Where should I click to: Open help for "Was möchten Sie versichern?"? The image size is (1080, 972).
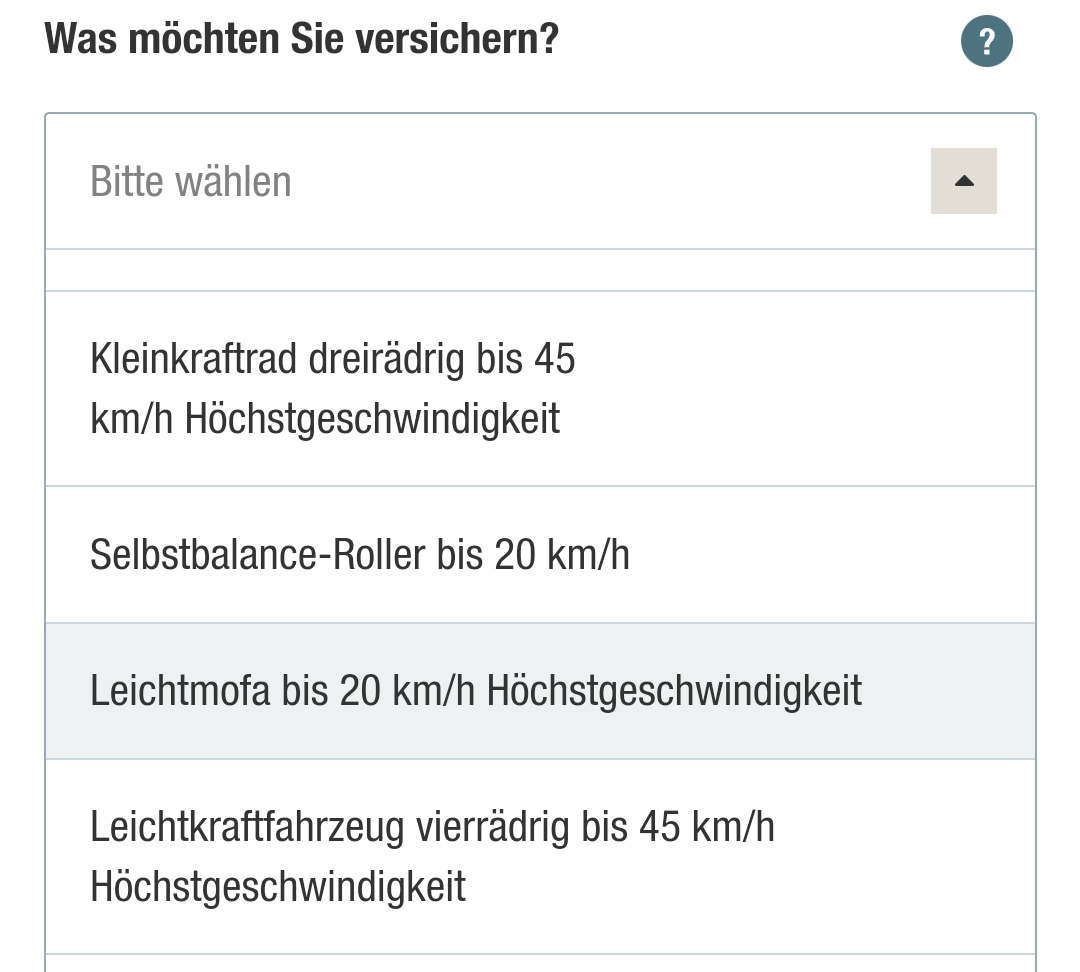pyautogui.click(x=986, y=42)
